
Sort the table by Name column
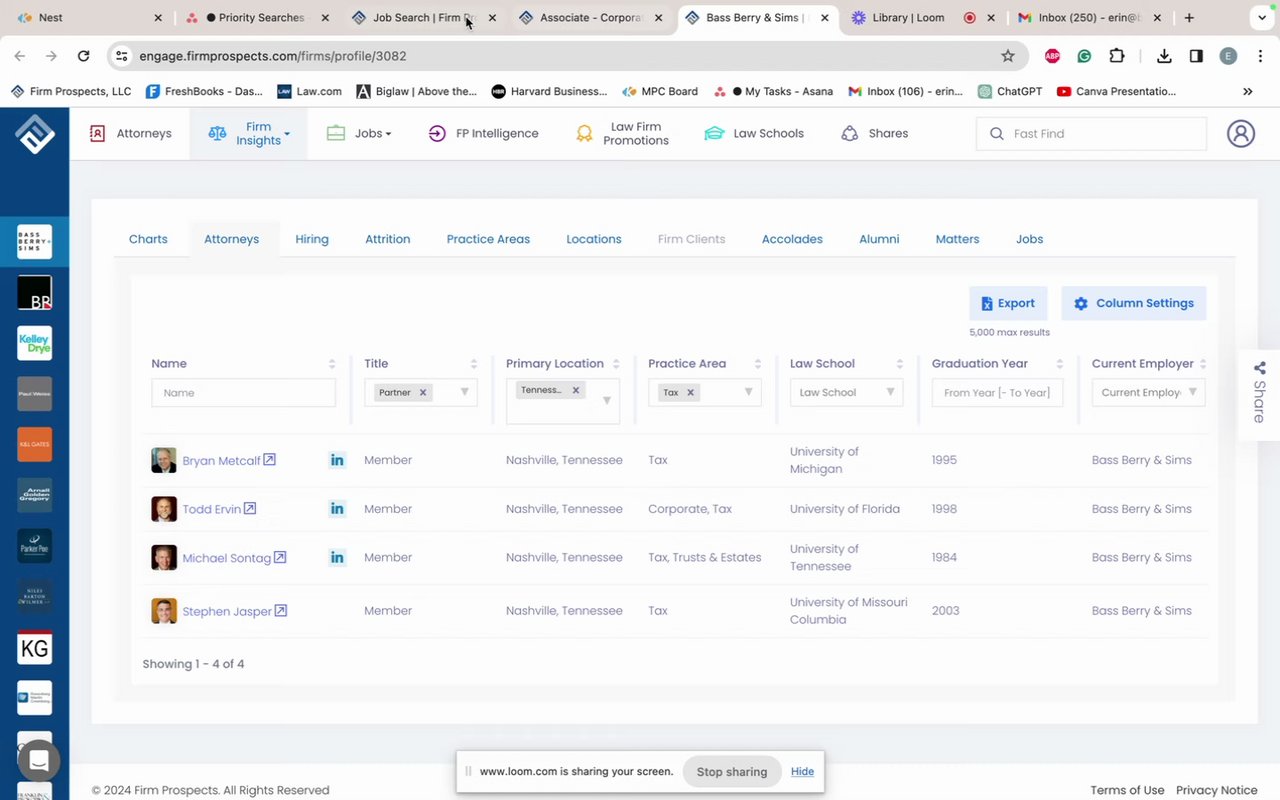tap(332, 364)
